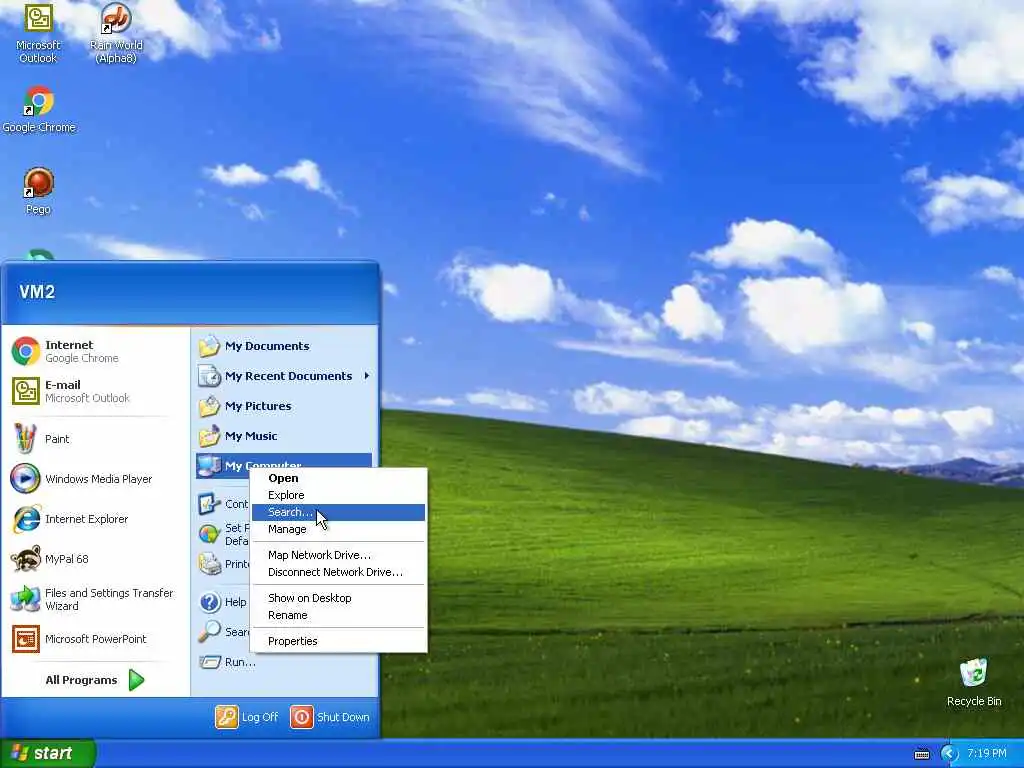Viewport: 1024px width, 768px height.
Task: Select Show on Desktop option
Action: click(338, 598)
